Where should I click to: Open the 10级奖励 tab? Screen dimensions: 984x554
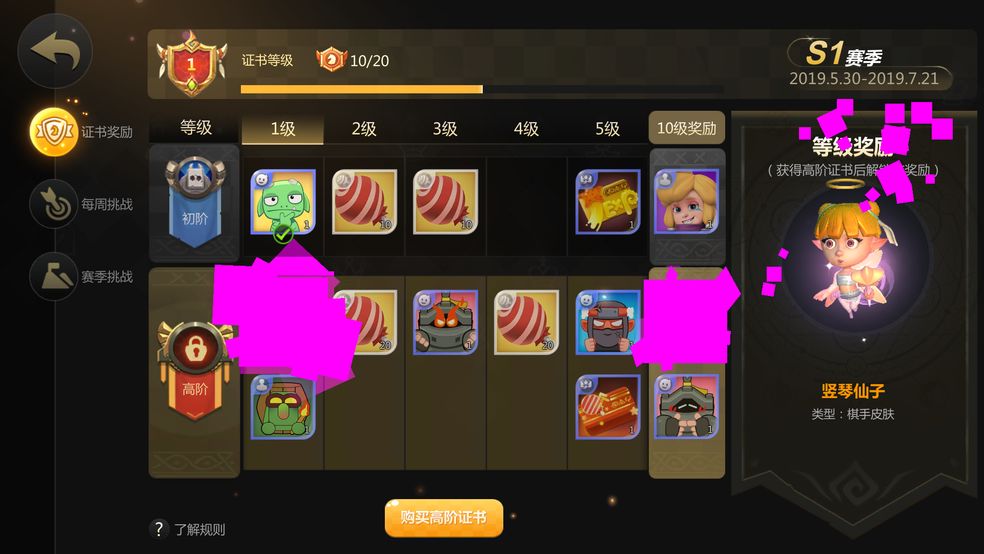(687, 128)
